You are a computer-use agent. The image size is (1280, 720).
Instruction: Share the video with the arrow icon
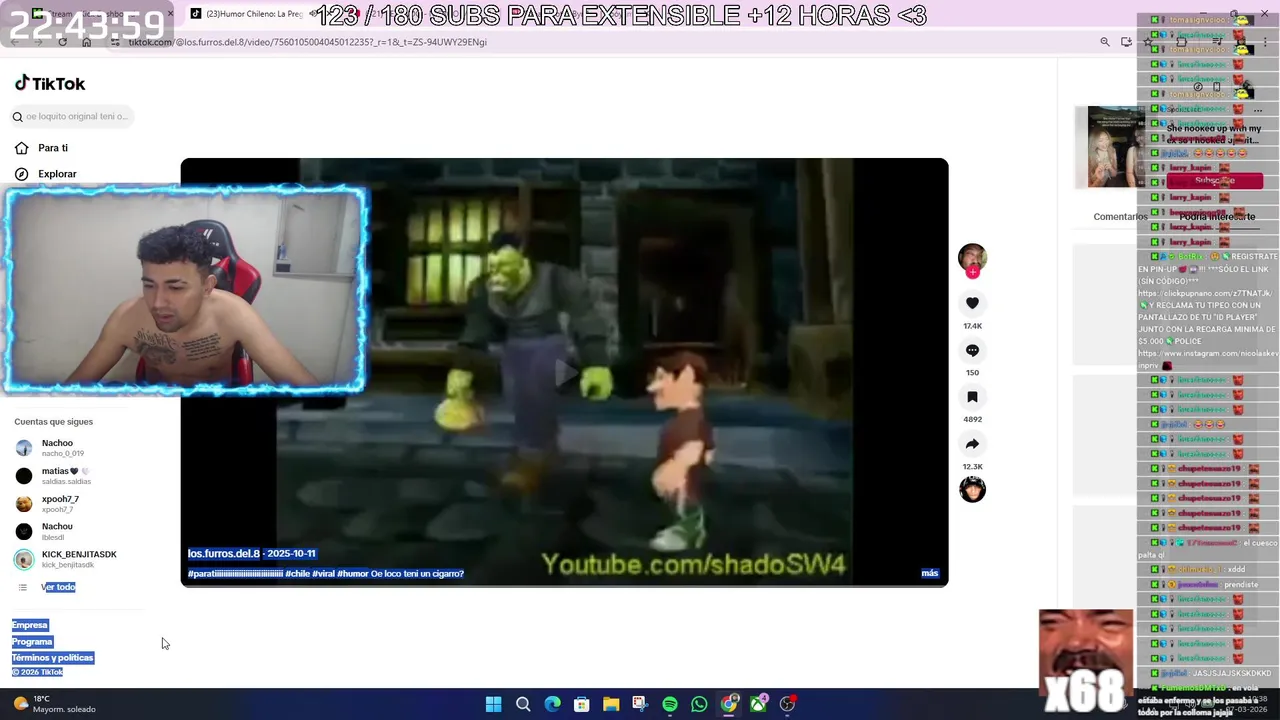tap(972, 444)
